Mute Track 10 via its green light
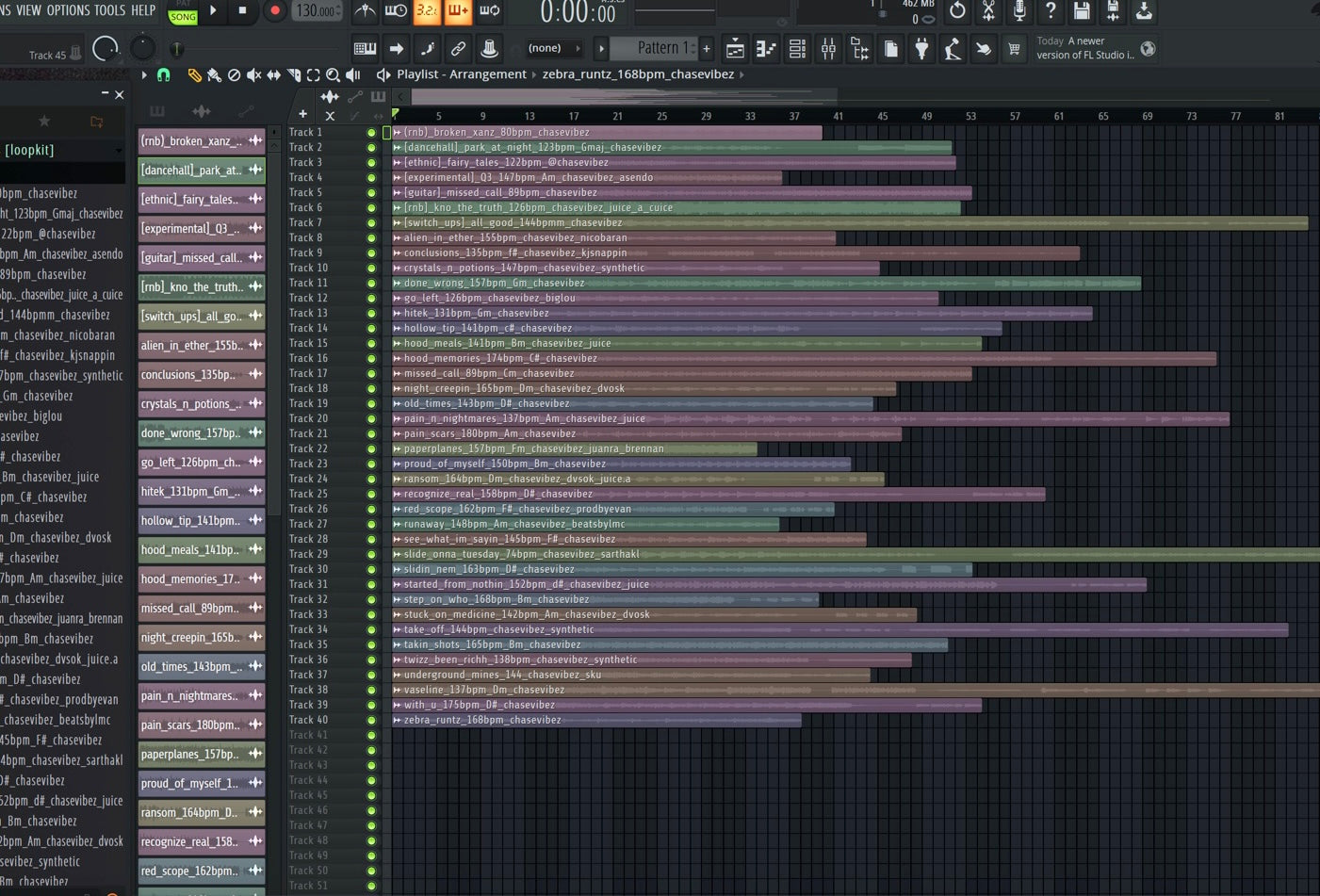Screen dimensions: 1320x896 coord(371,269)
